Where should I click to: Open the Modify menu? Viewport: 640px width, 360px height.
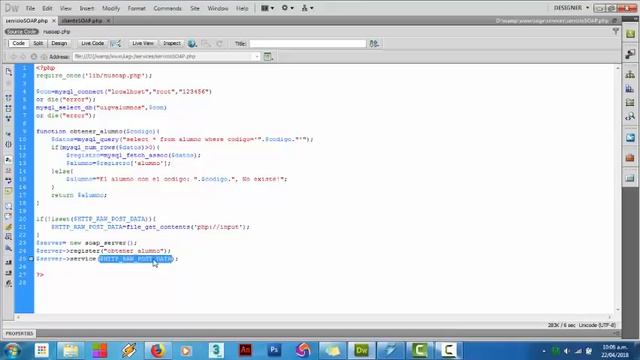(111, 8)
